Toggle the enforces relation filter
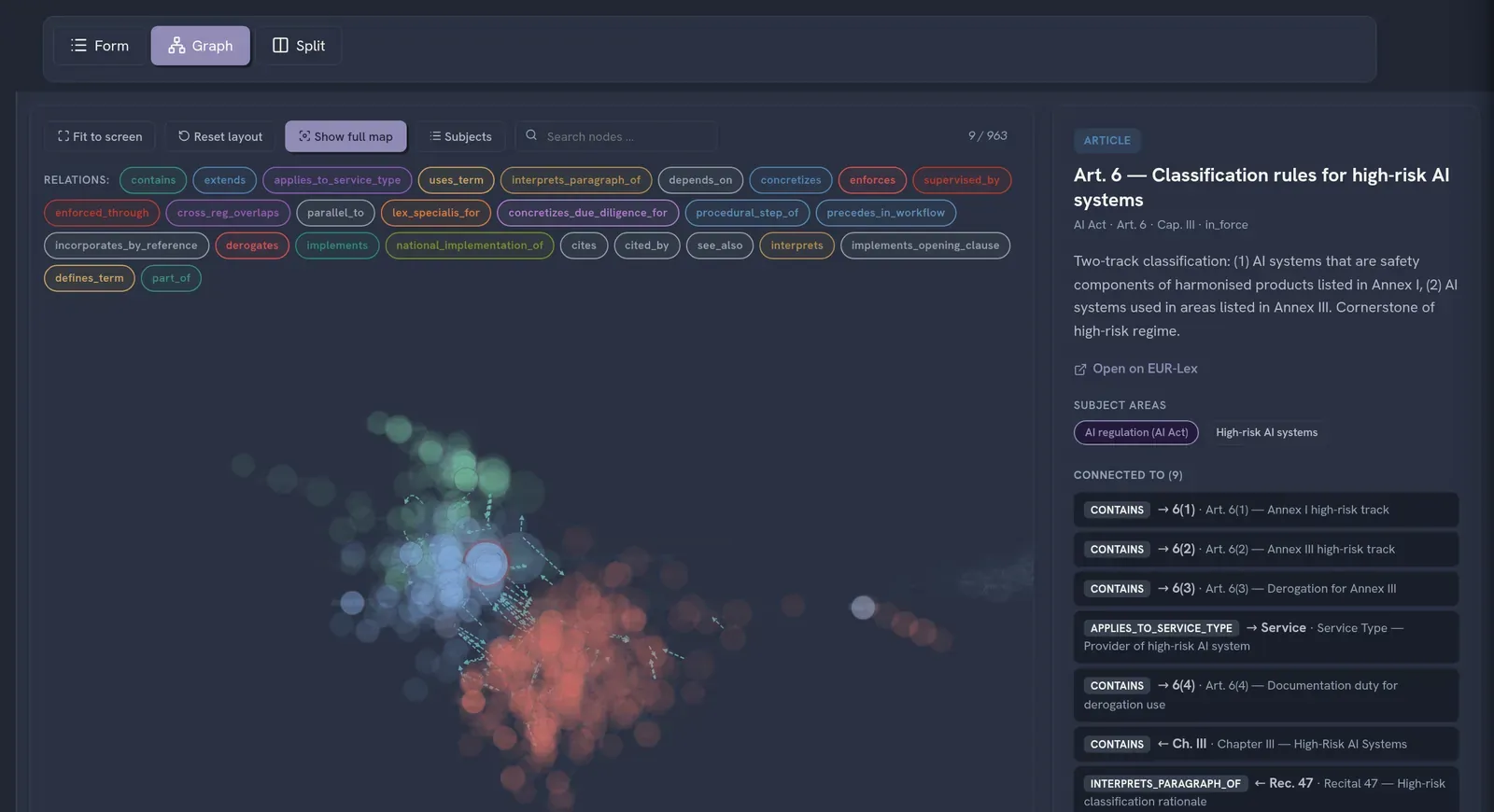 (x=872, y=180)
